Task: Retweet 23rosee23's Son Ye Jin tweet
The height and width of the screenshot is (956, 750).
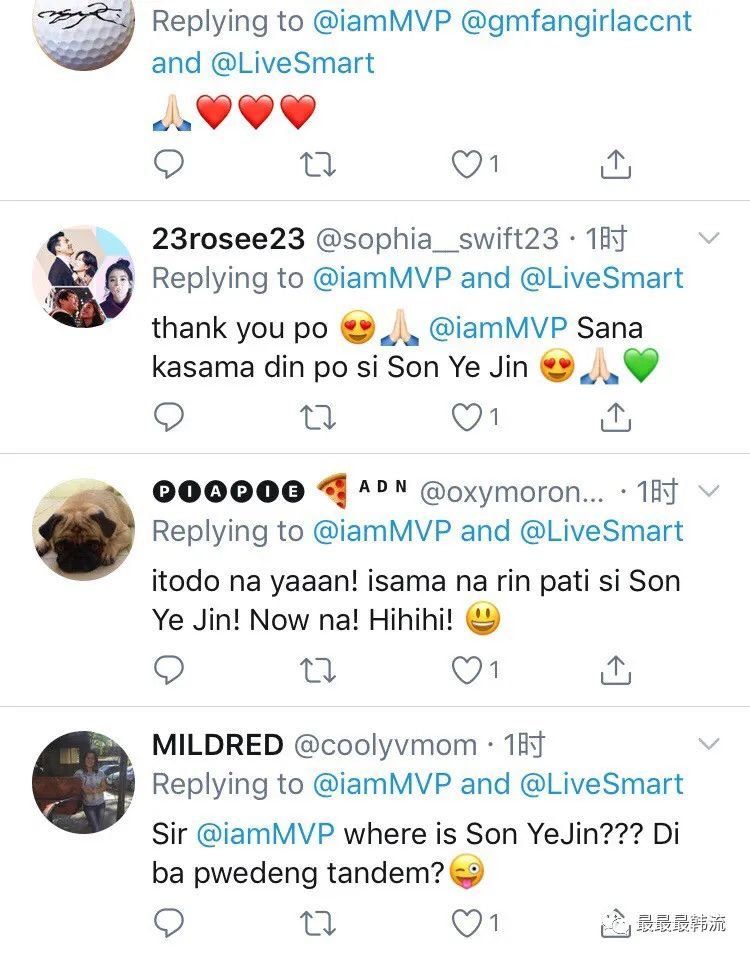Action: point(318,416)
